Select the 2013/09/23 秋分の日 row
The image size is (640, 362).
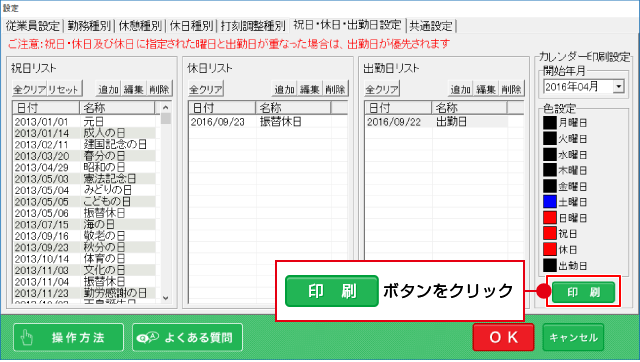(x=84, y=247)
